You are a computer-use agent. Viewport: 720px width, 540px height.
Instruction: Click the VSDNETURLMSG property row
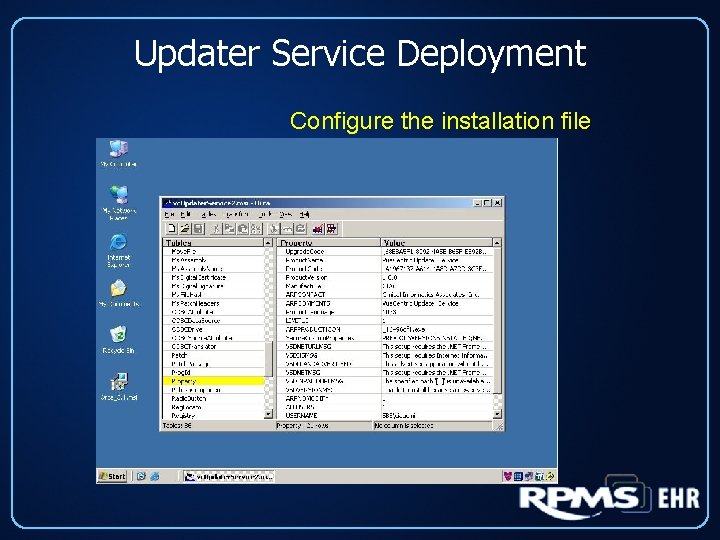point(385,347)
